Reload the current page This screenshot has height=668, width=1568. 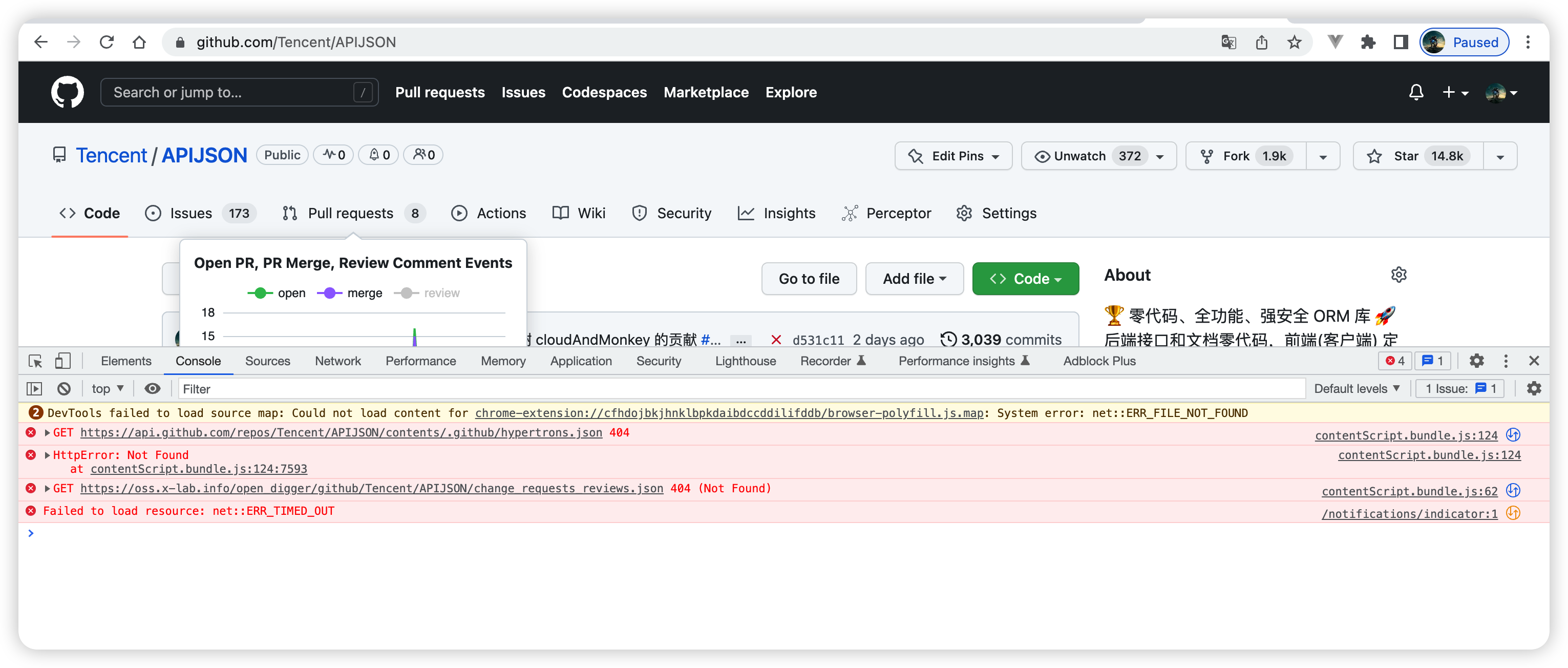[107, 42]
